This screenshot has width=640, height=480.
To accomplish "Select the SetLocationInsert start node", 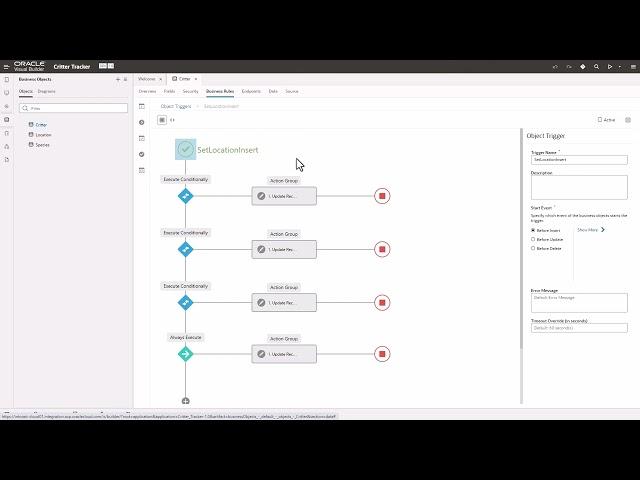I will 185,149.
